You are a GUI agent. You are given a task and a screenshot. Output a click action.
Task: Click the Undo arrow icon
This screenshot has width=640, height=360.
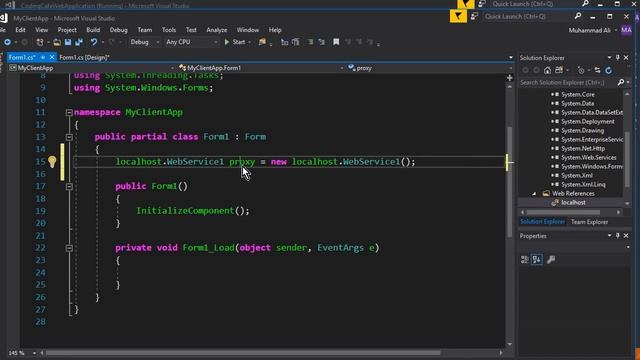coord(94,42)
